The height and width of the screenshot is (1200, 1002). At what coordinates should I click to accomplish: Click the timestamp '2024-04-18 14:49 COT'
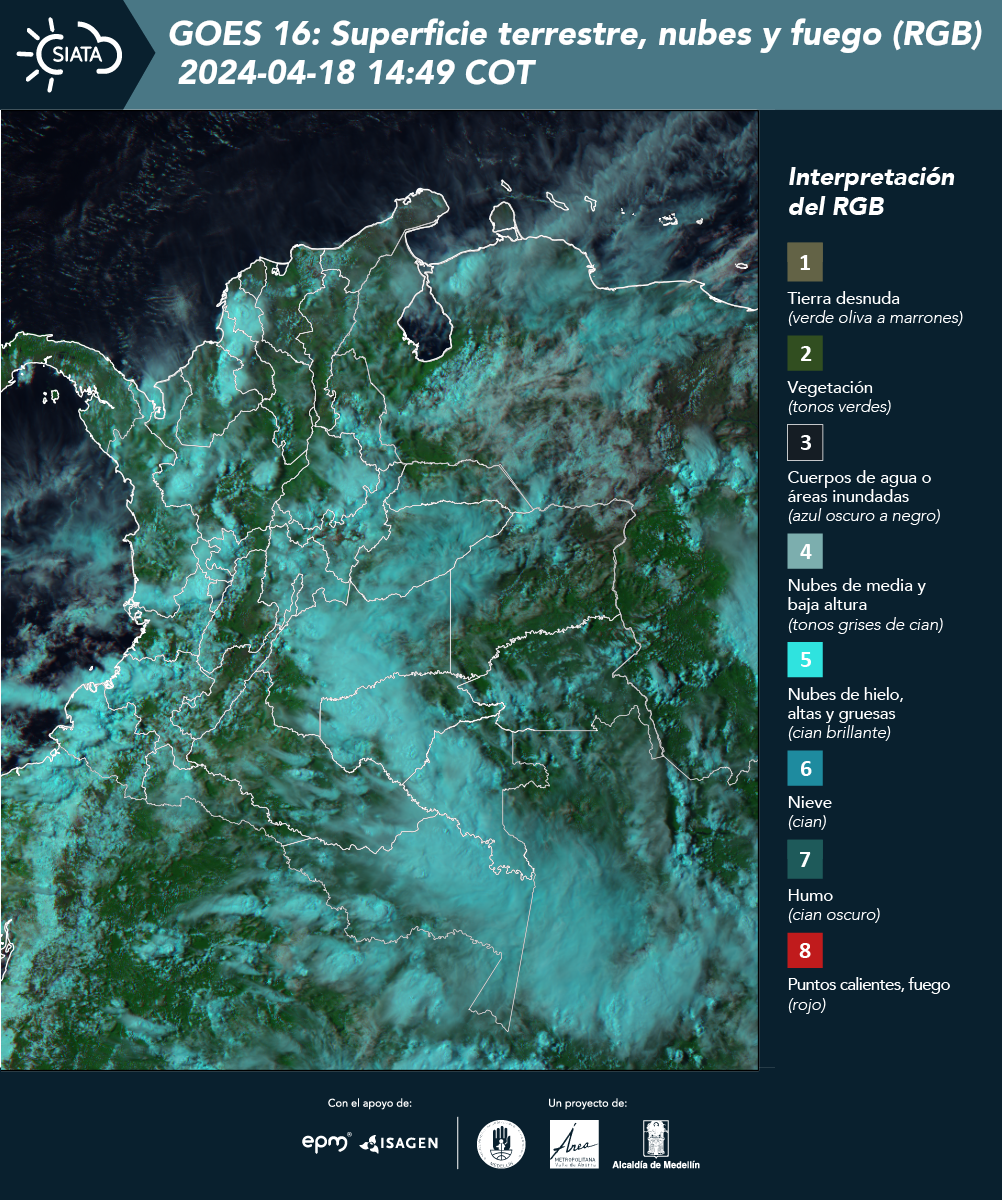356,73
